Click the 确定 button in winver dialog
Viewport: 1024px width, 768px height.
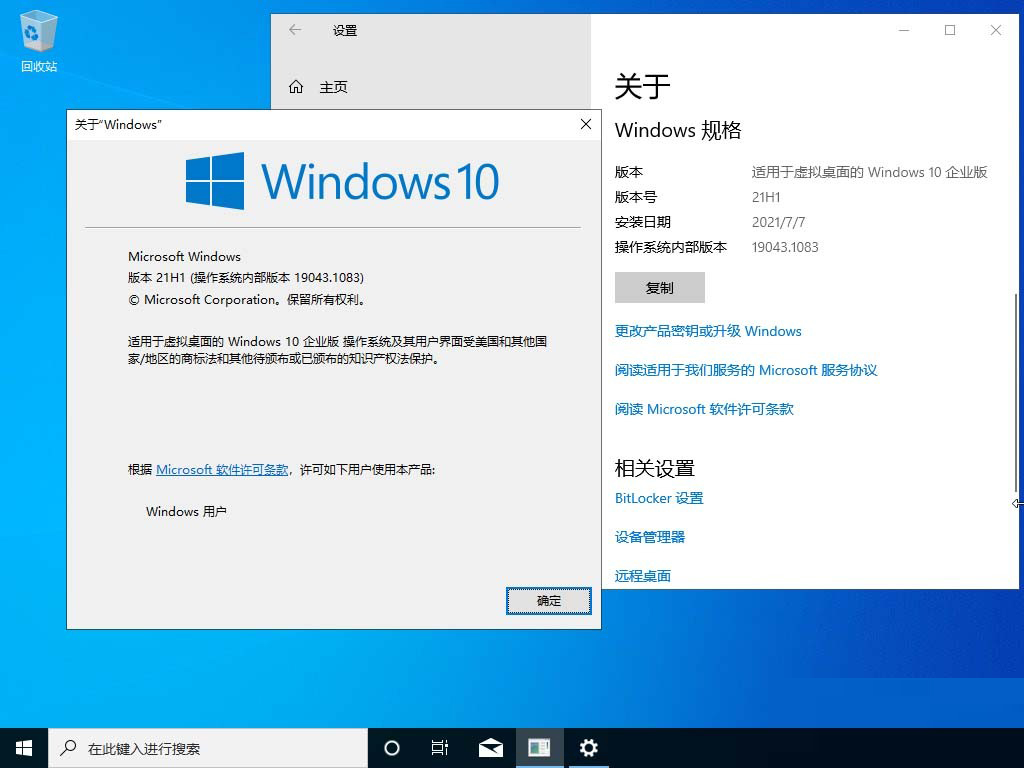click(x=549, y=601)
